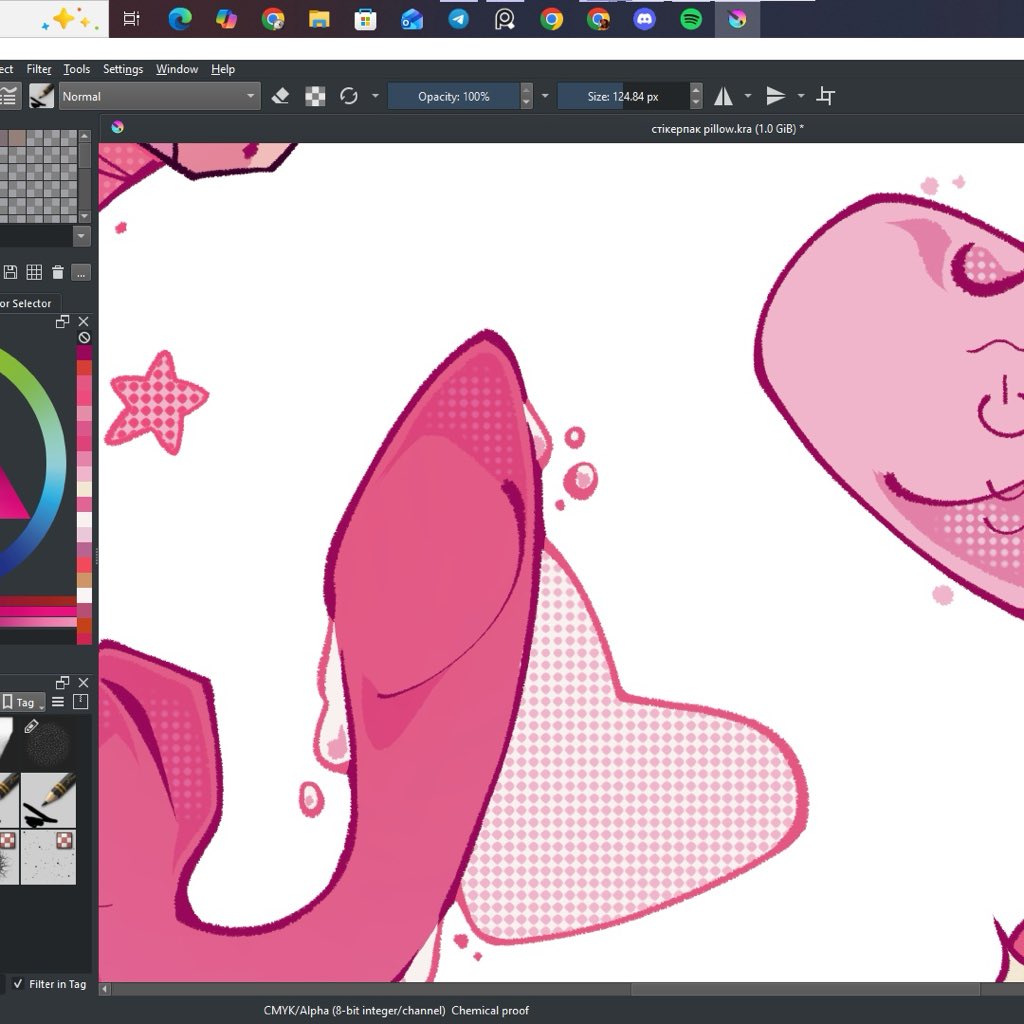1024x1024 pixels.
Task: Open File Explorer from the taskbar
Action: click(x=319, y=19)
